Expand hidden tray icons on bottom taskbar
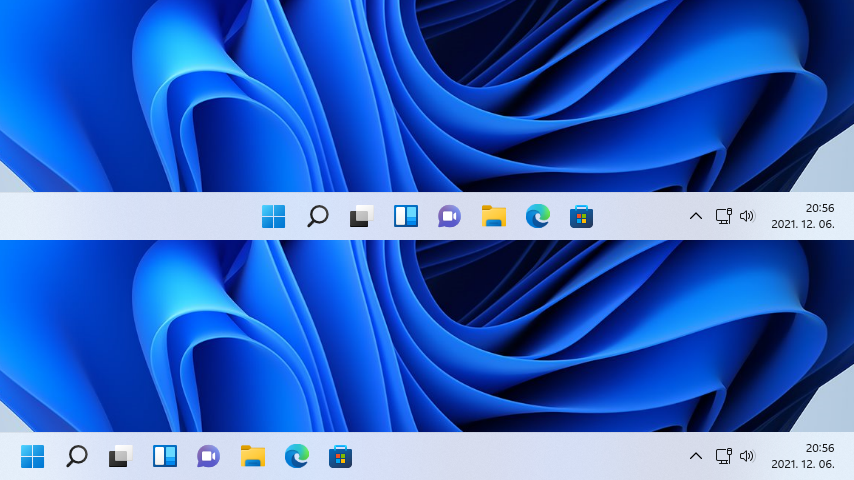854x480 pixels. 696,456
